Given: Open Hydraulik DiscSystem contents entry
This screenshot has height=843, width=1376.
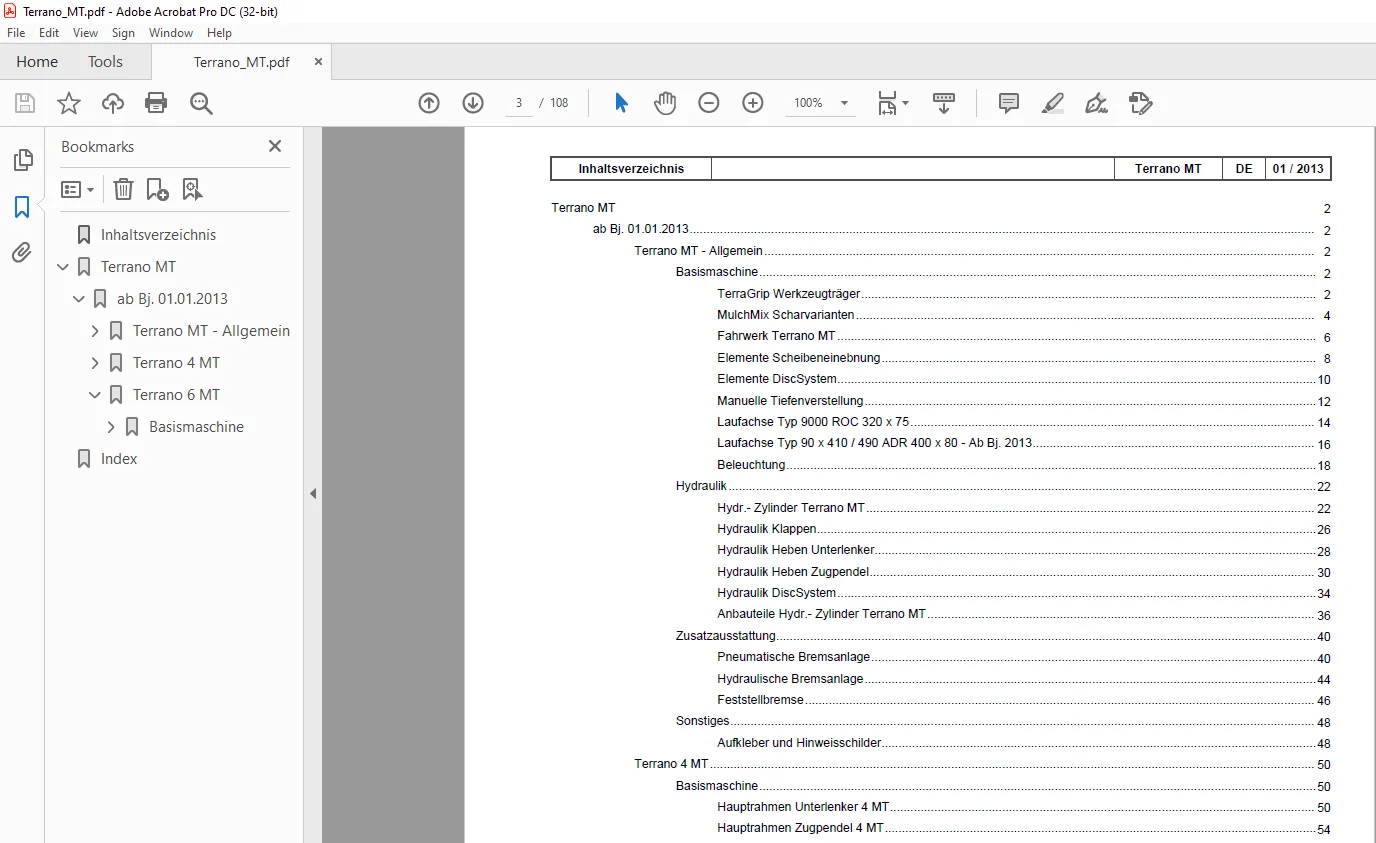Looking at the screenshot, I should pyautogui.click(x=776, y=593).
